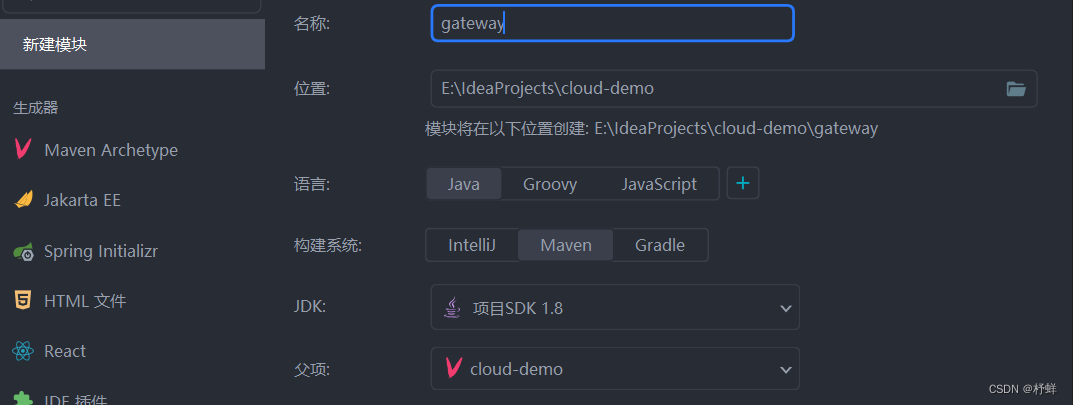Viewport: 1073px width, 405px height.
Task: Click the 构建系统: label
Action: [x=327, y=246]
